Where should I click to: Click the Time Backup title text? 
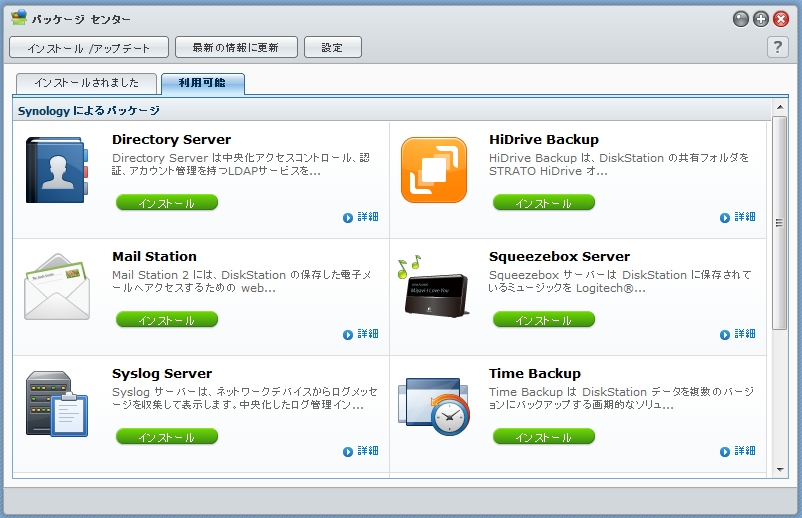click(534, 374)
